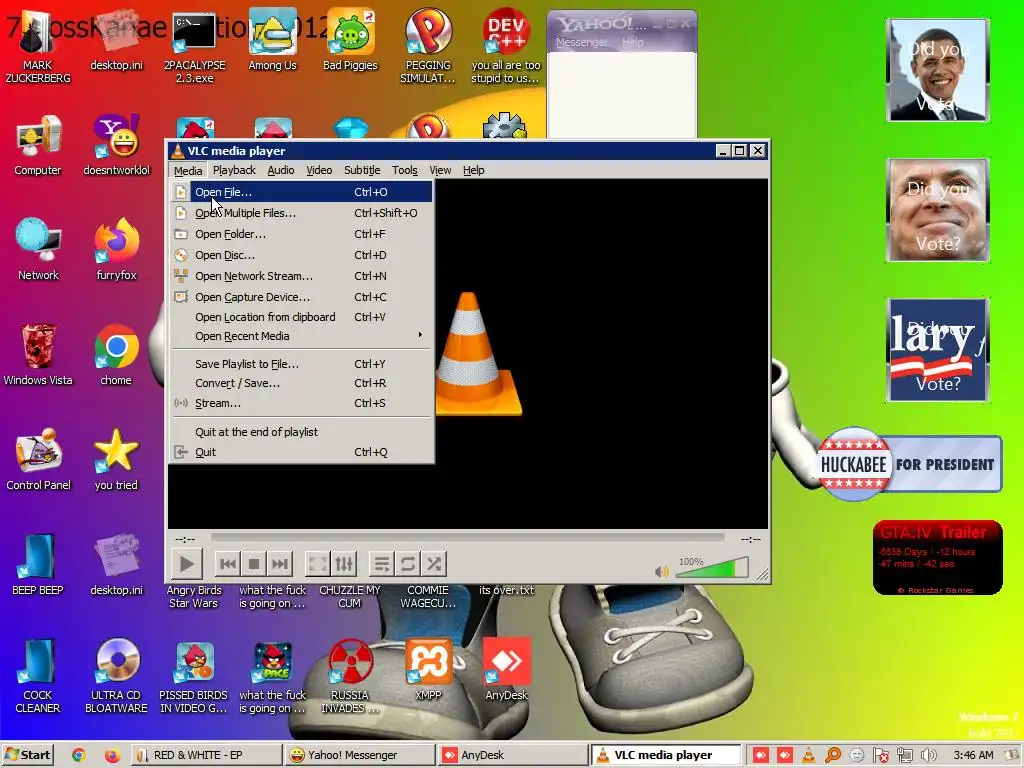
Task: Open the Video menu in VLC
Action: pyautogui.click(x=319, y=170)
